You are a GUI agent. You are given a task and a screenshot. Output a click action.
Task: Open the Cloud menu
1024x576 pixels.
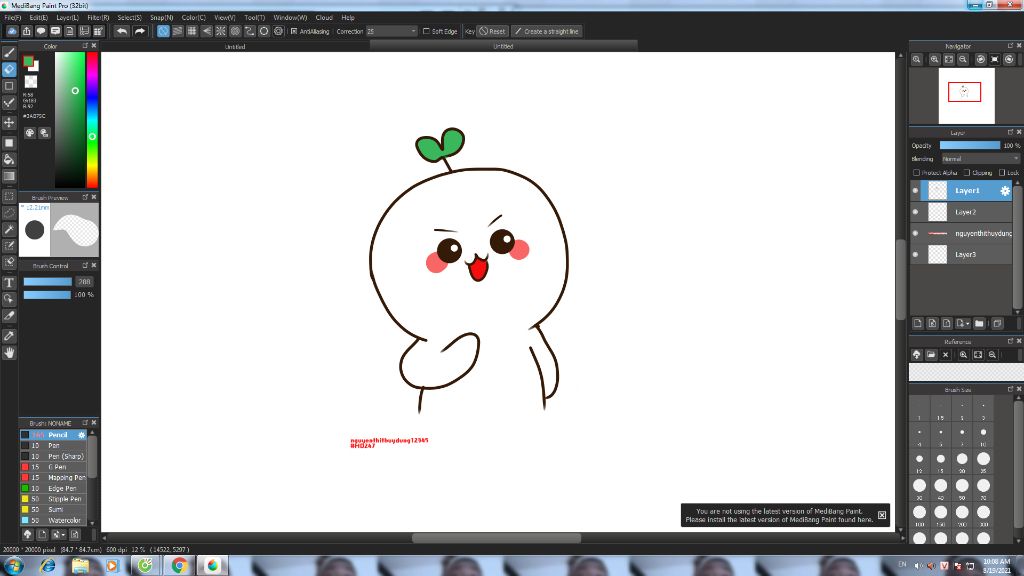click(324, 18)
